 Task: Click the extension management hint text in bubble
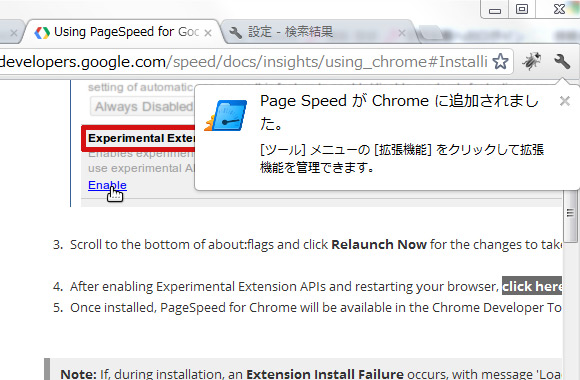click(402, 158)
